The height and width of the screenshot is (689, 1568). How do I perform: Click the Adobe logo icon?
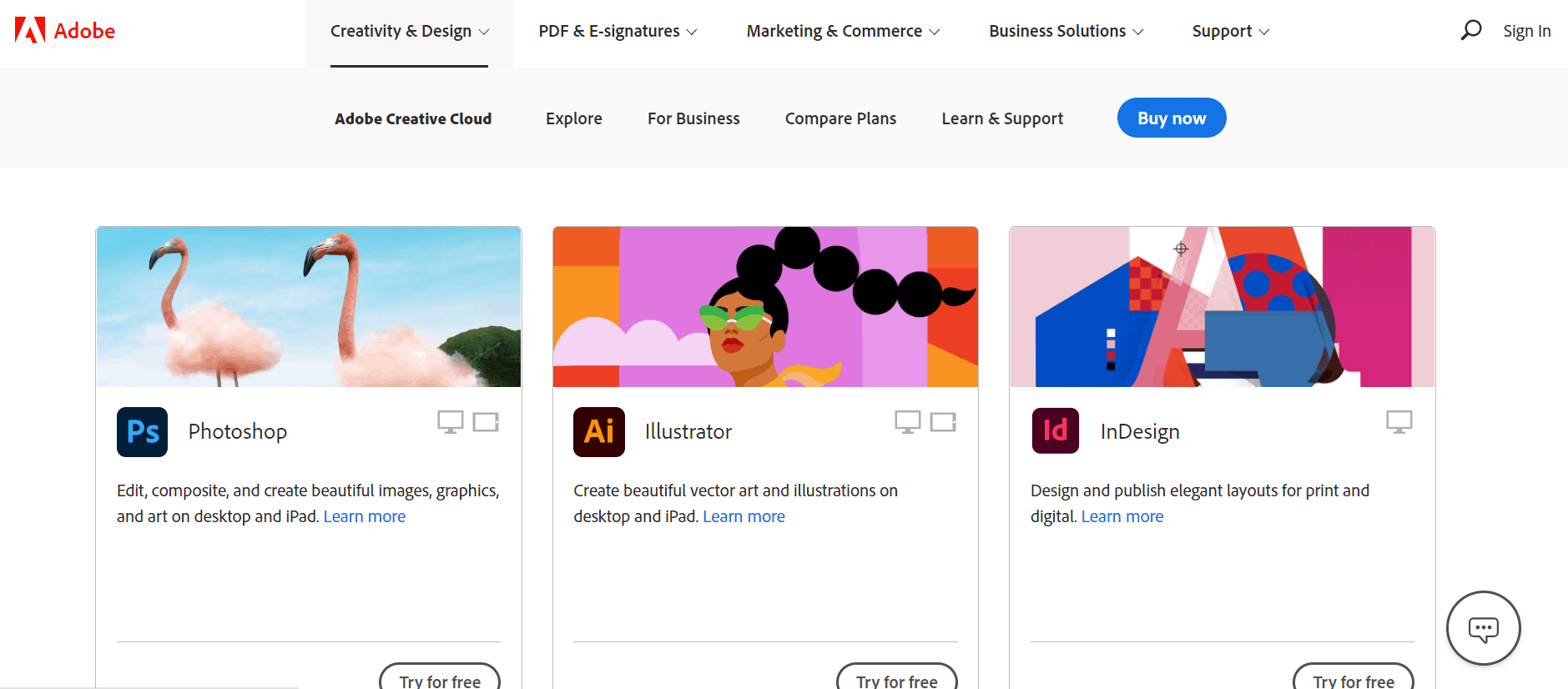[x=30, y=30]
